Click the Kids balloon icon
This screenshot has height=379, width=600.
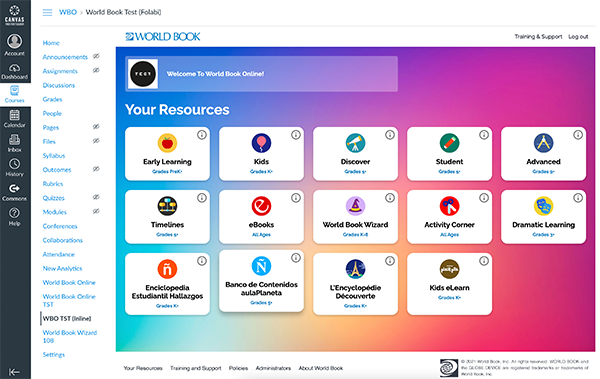261,143
